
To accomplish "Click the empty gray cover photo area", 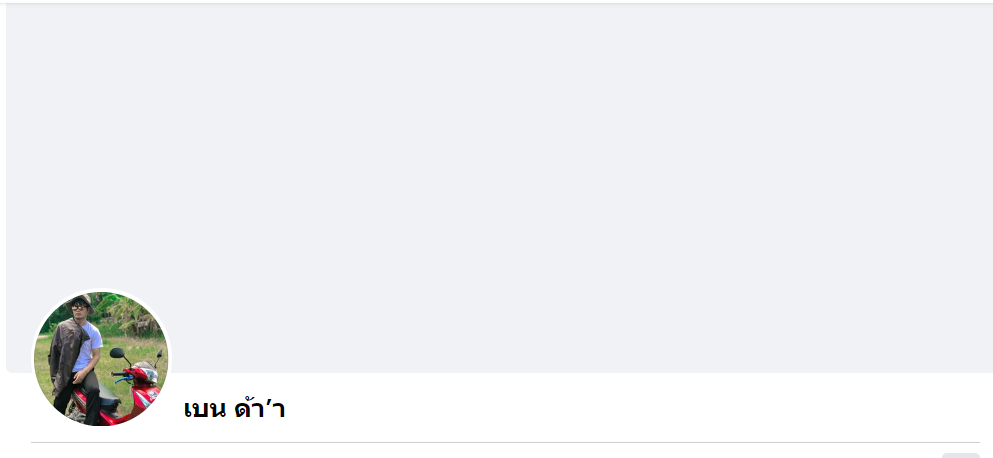I will [500, 150].
